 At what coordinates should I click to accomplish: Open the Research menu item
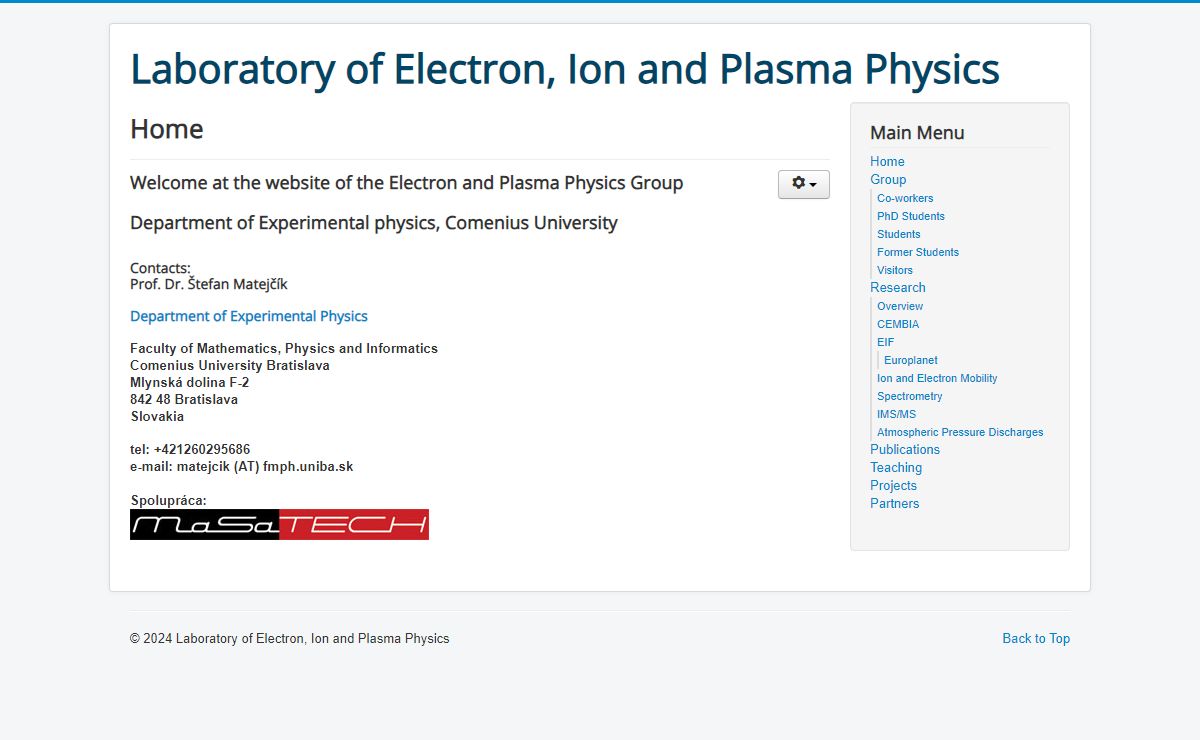(x=898, y=287)
